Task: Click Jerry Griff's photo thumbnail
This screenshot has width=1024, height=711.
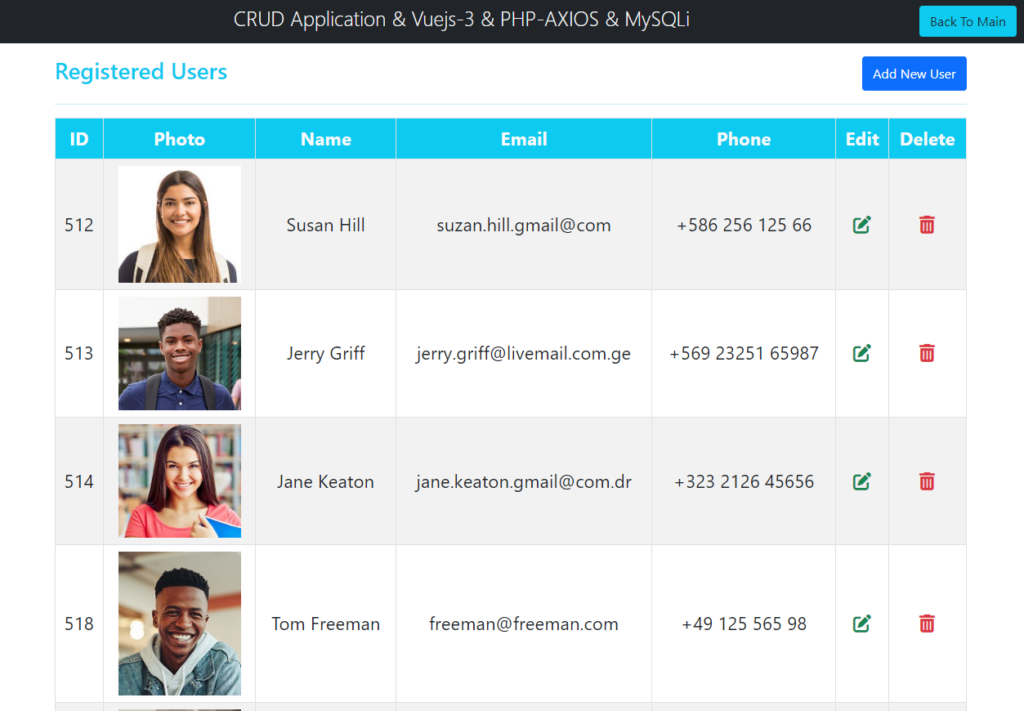Action: [x=179, y=353]
